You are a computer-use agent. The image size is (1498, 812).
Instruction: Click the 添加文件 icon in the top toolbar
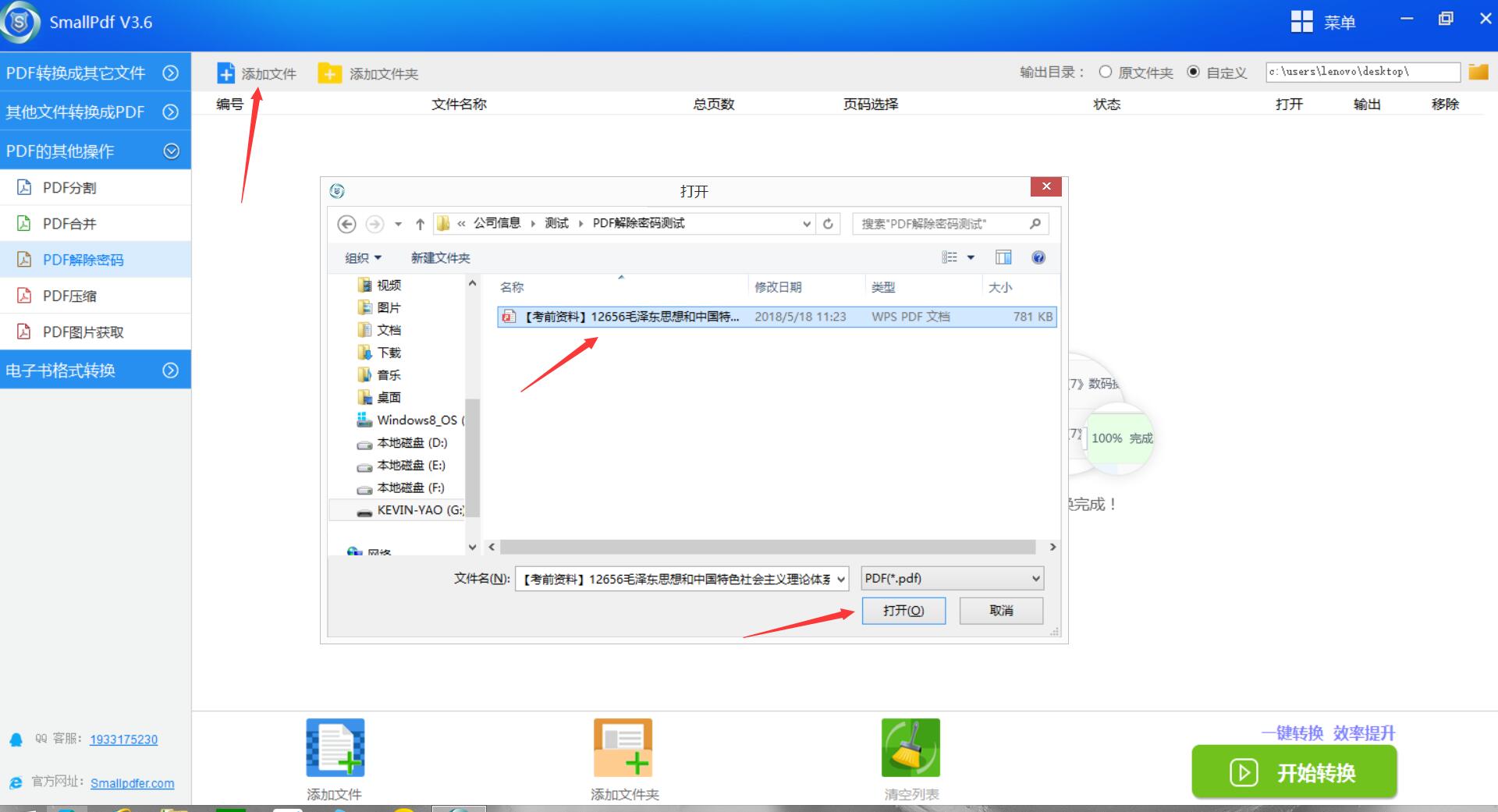(226, 73)
